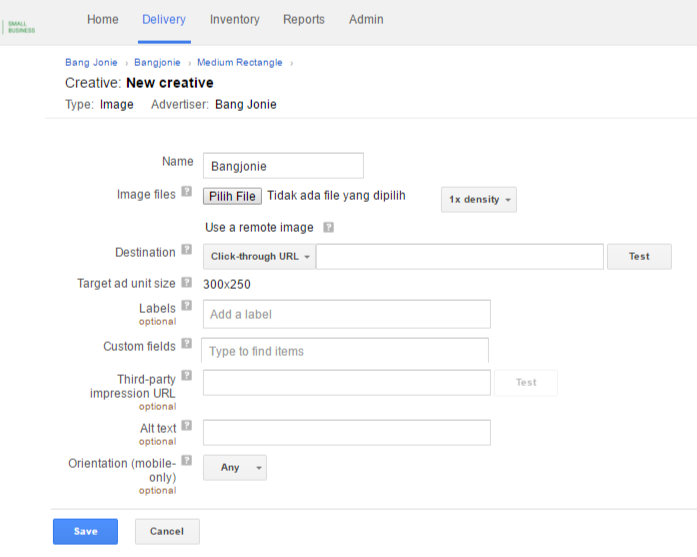Click help icon next to Destination label
The width and height of the screenshot is (697, 557).
tap(187, 251)
